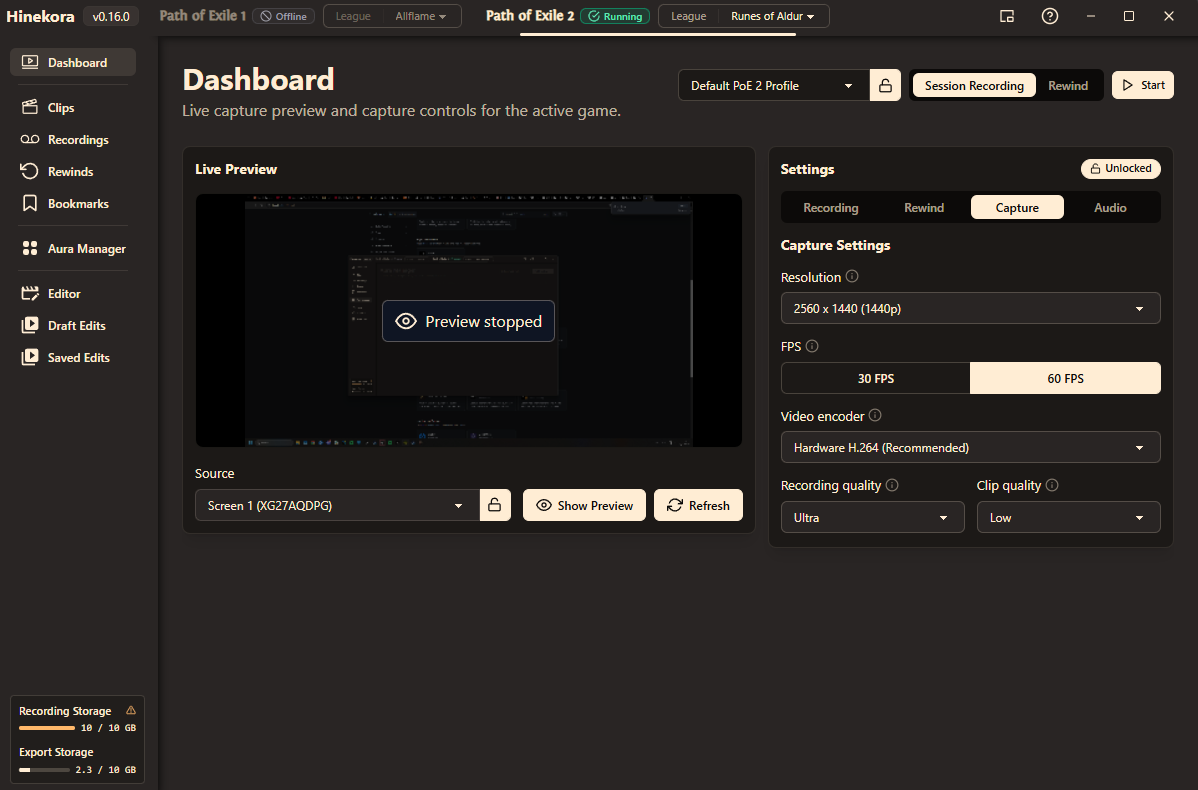Open Aura Manager in the sidebar
1198x790 pixels.
[x=73, y=249]
